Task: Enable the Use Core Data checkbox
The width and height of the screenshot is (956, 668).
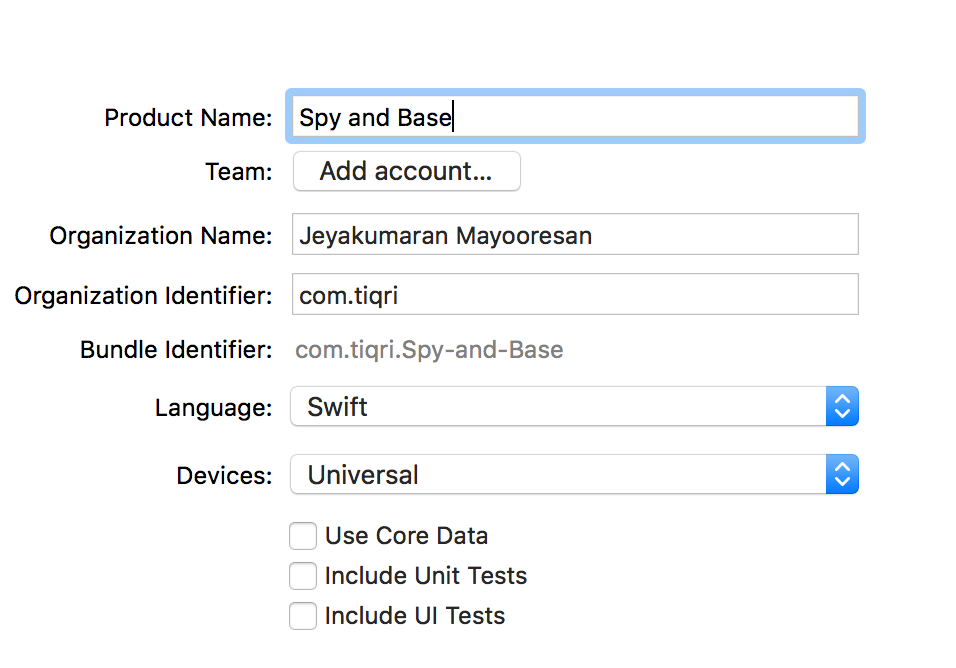Action: click(x=303, y=536)
